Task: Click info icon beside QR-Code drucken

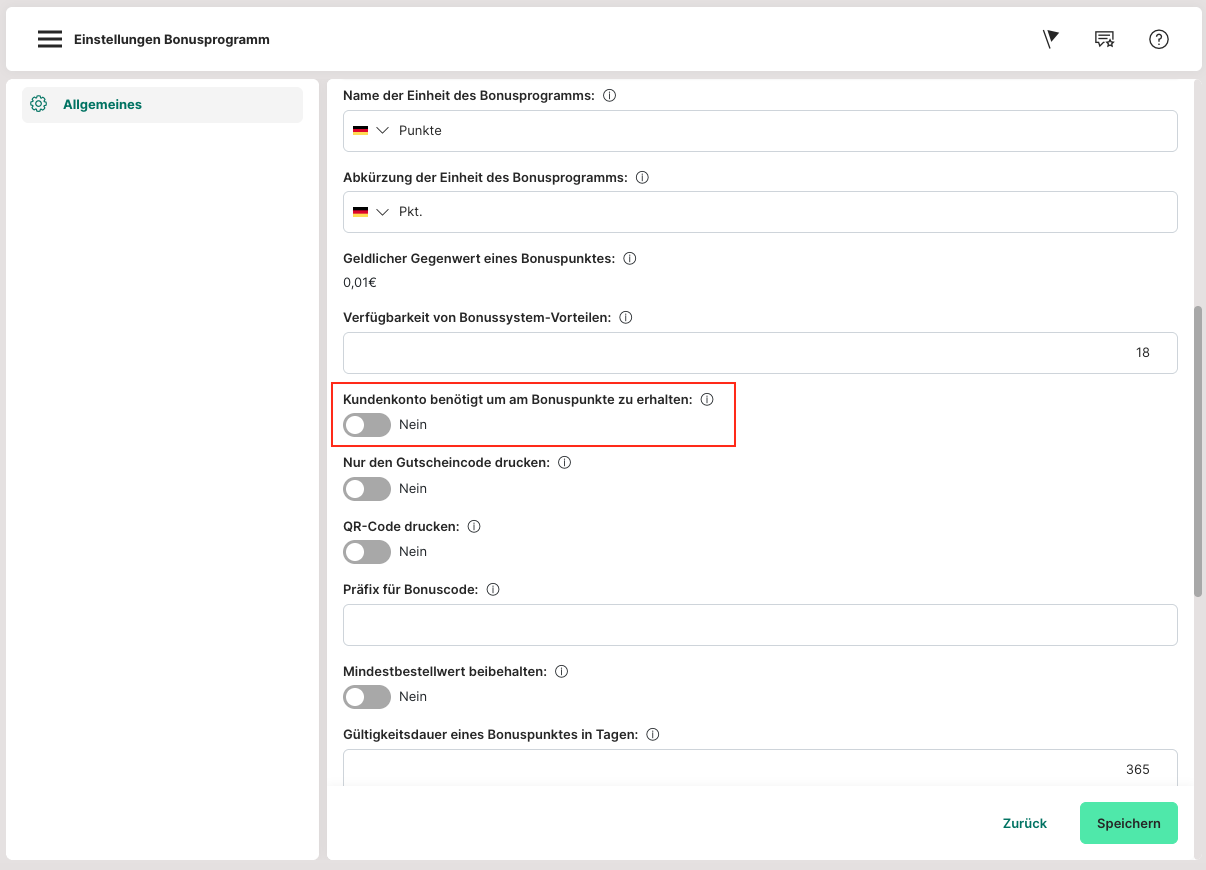Action: tap(474, 526)
